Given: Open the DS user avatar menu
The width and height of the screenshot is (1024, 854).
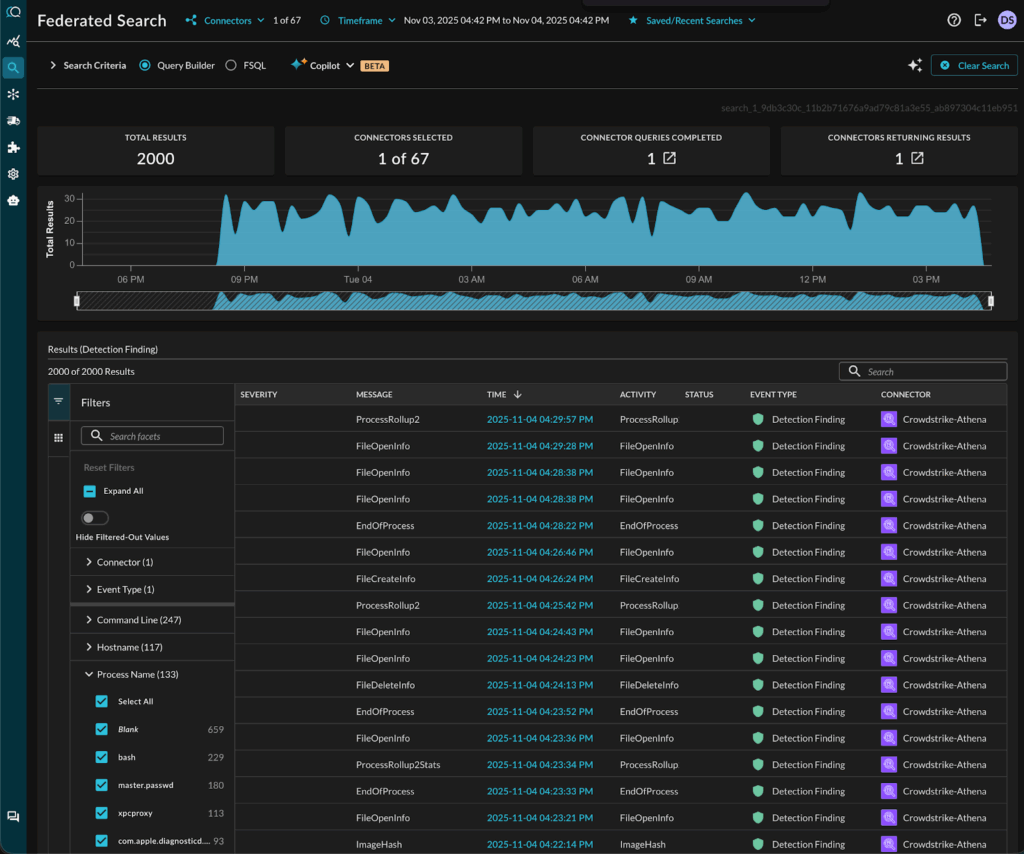Looking at the screenshot, I should [x=1006, y=20].
